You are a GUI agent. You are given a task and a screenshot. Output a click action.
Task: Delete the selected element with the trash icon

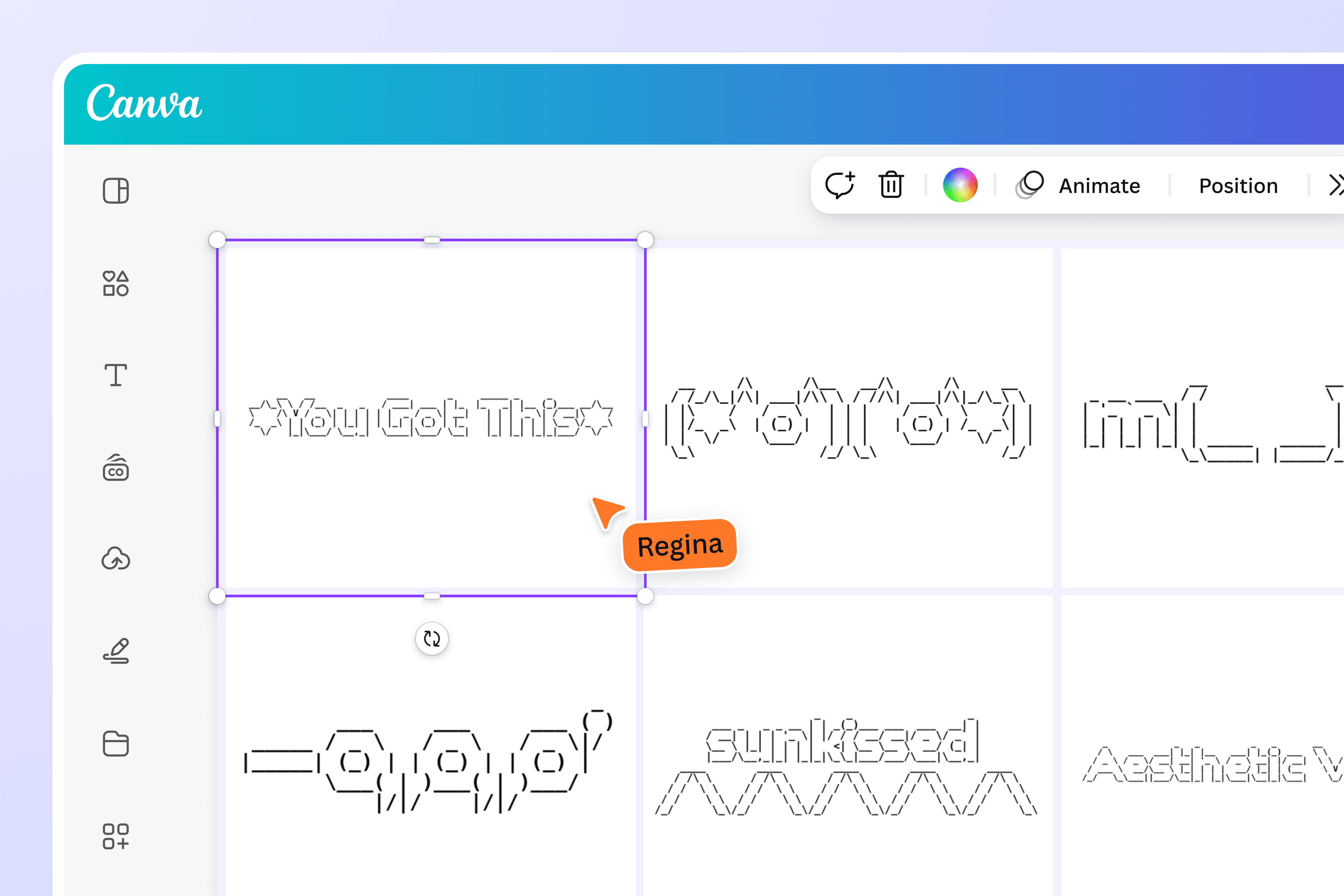click(x=891, y=185)
